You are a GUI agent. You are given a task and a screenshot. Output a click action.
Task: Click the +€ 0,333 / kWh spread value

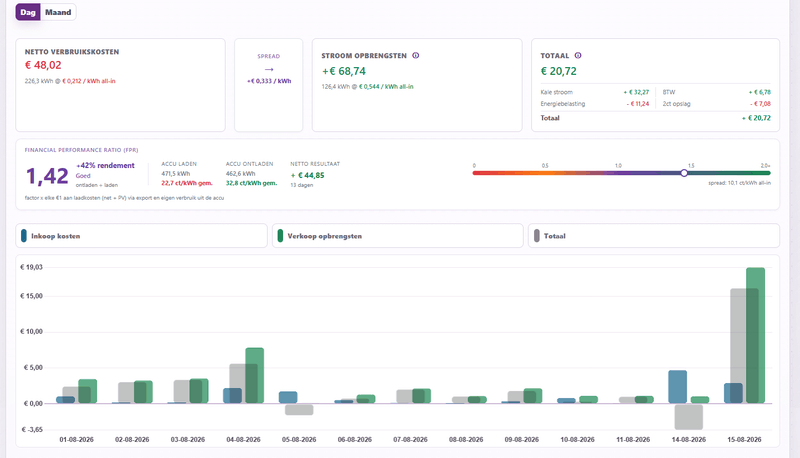269,81
